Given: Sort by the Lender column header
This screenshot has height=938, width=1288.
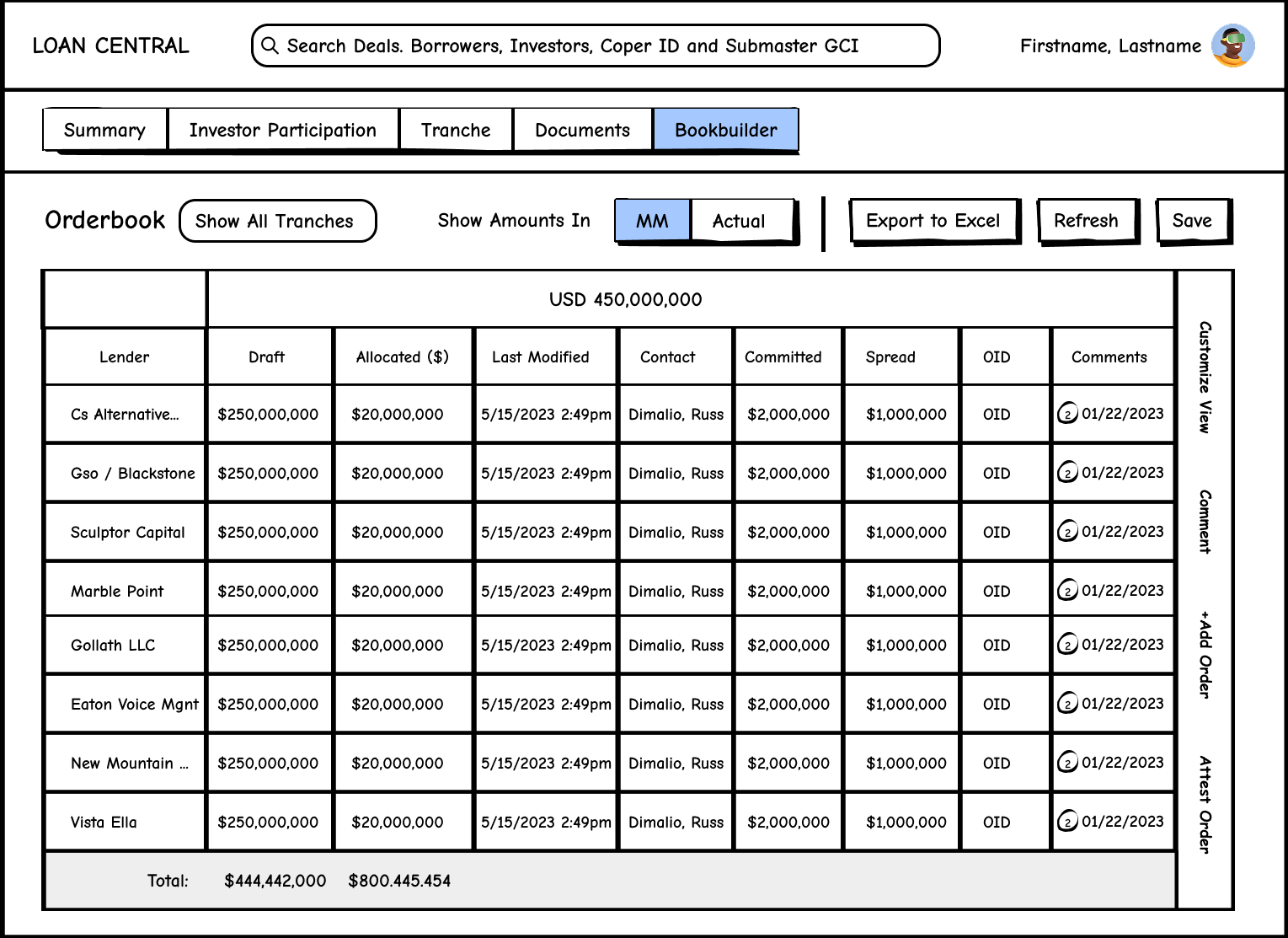Looking at the screenshot, I should [x=125, y=356].
